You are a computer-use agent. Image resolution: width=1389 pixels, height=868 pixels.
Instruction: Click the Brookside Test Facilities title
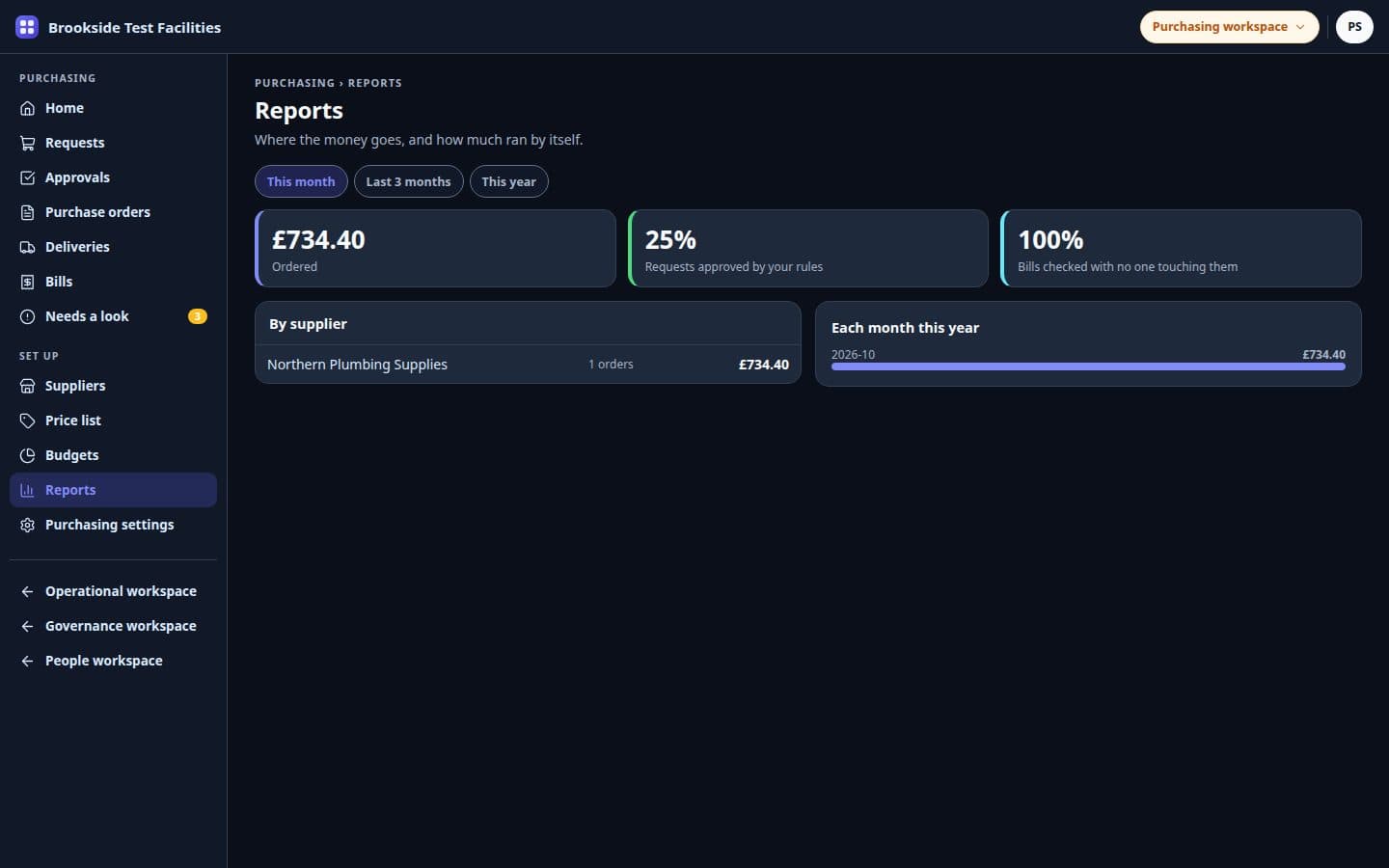pos(134,27)
